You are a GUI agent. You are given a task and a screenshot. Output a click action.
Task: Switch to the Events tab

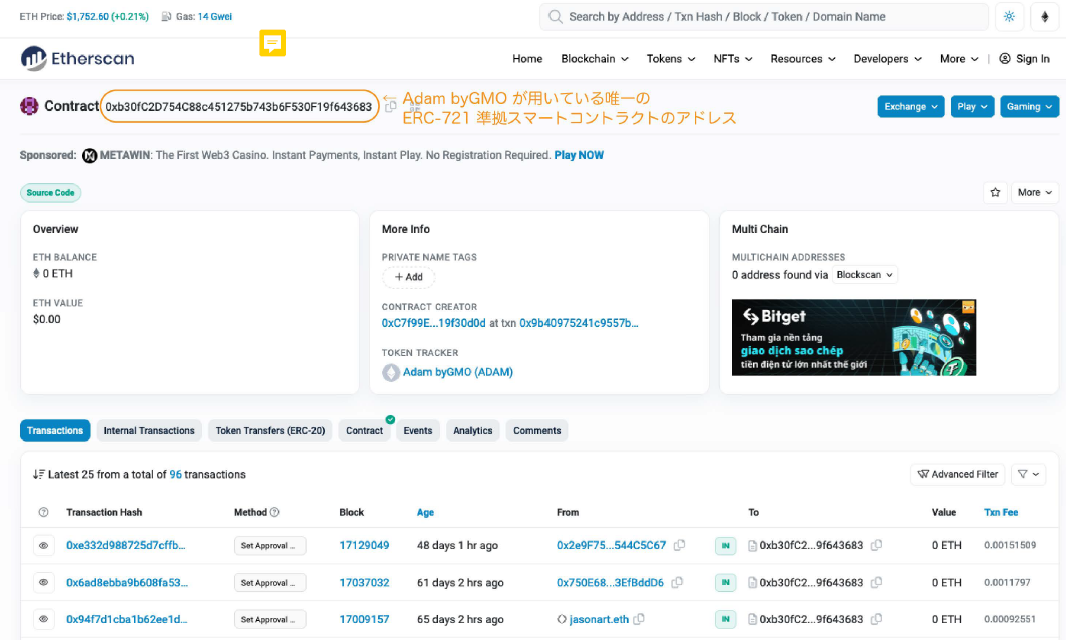click(417, 431)
